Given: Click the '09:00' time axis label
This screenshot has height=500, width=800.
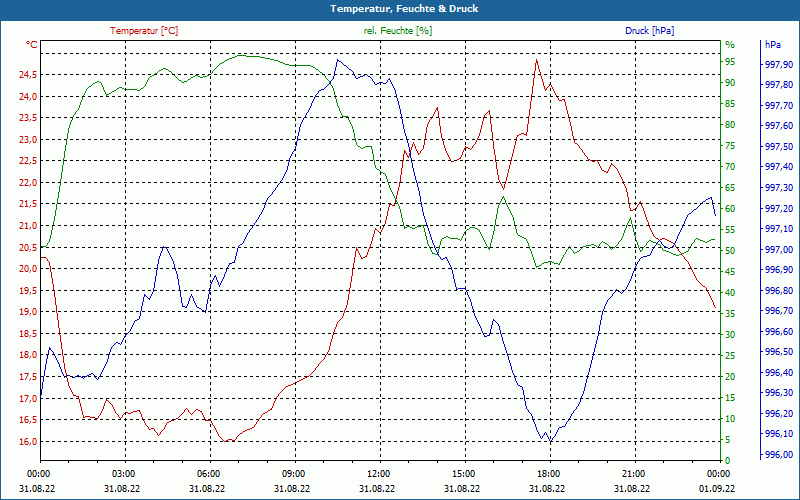Looking at the screenshot, I should pyautogui.click(x=292, y=474).
